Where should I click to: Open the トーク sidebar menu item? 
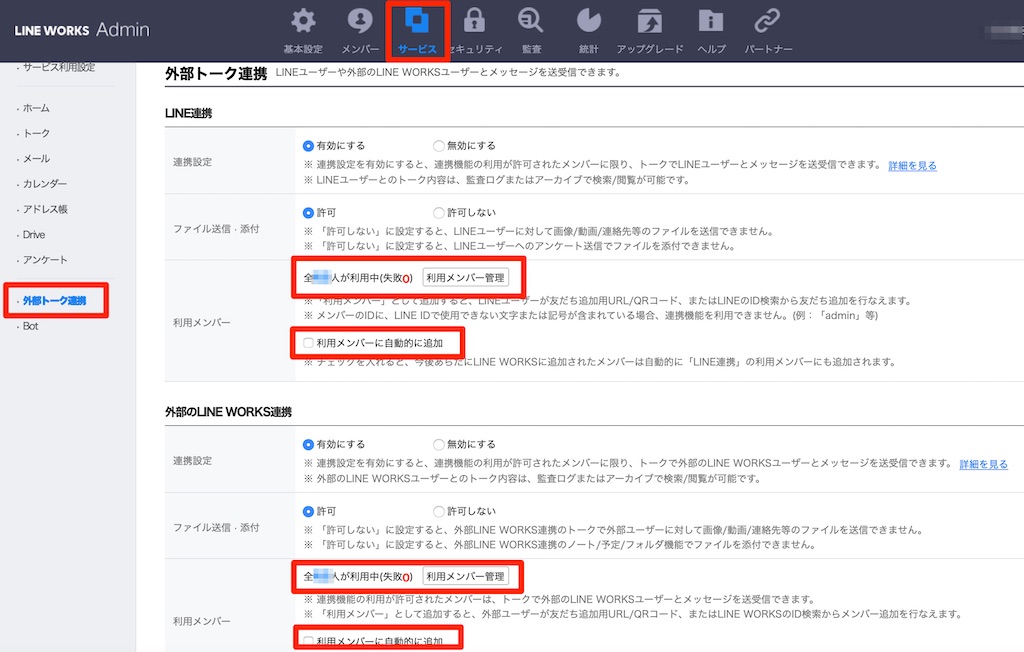coord(36,133)
